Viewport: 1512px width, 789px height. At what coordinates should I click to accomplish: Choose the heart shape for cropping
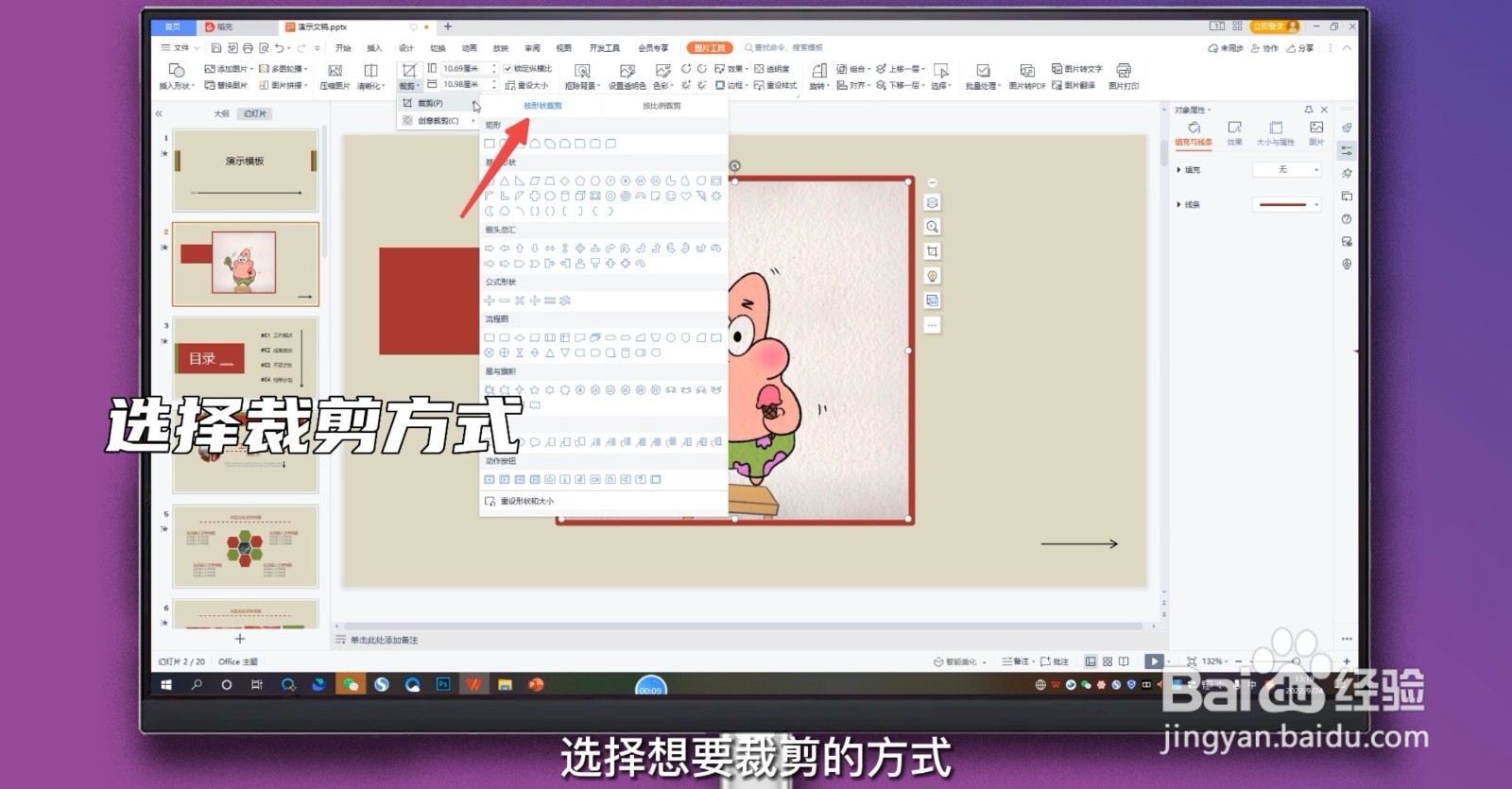click(x=686, y=196)
